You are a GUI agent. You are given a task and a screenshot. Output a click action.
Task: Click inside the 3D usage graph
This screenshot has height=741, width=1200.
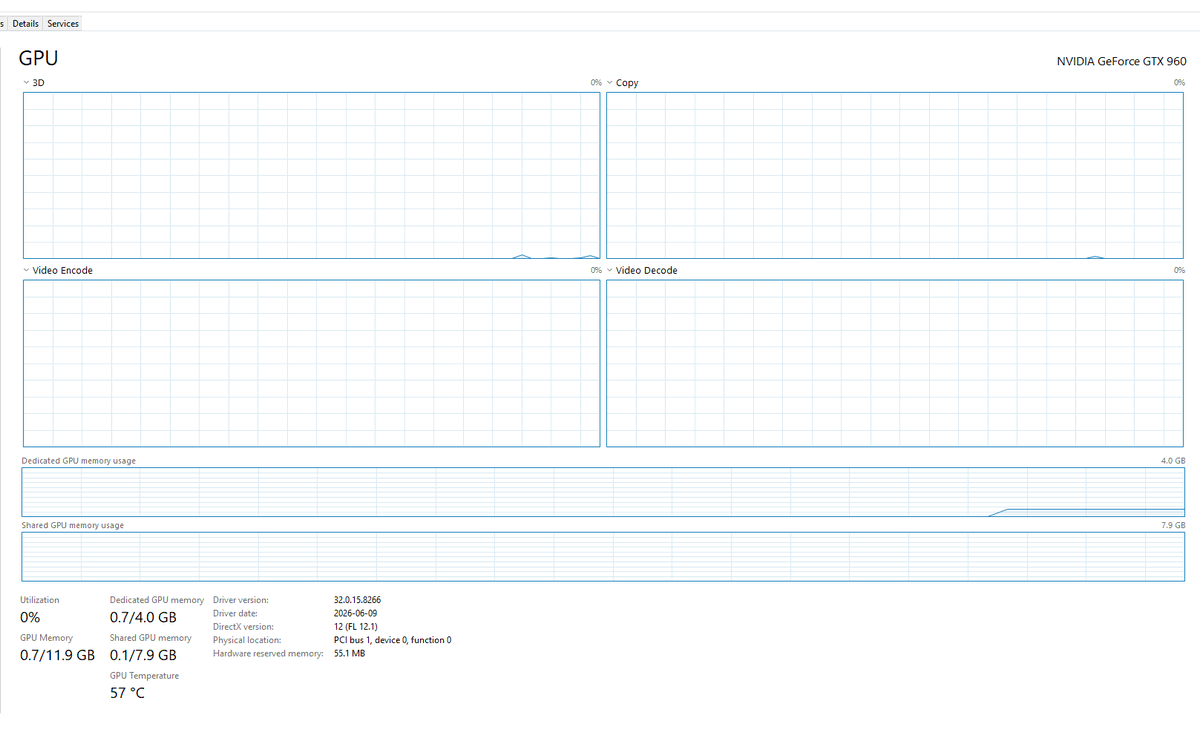311,175
